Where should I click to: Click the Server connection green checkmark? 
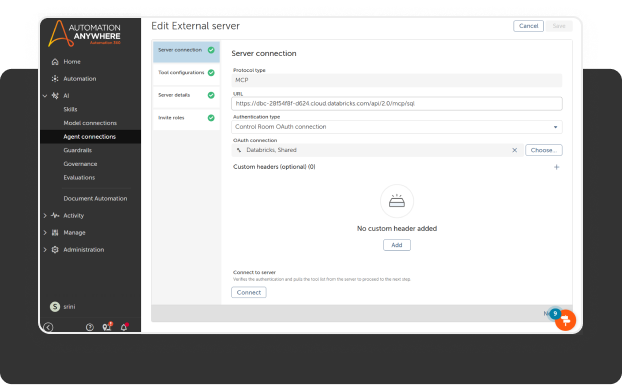coord(211,50)
